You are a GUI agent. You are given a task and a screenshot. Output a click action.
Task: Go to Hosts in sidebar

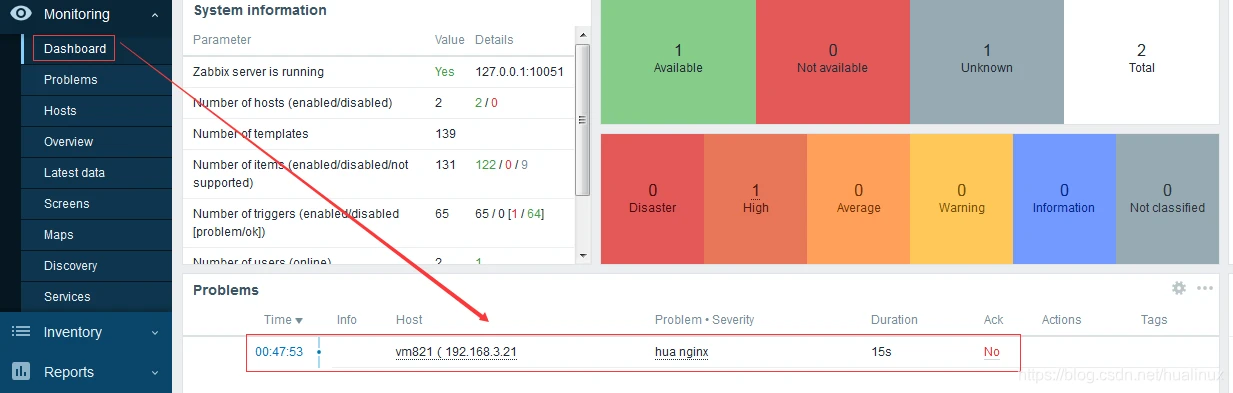coord(60,111)
